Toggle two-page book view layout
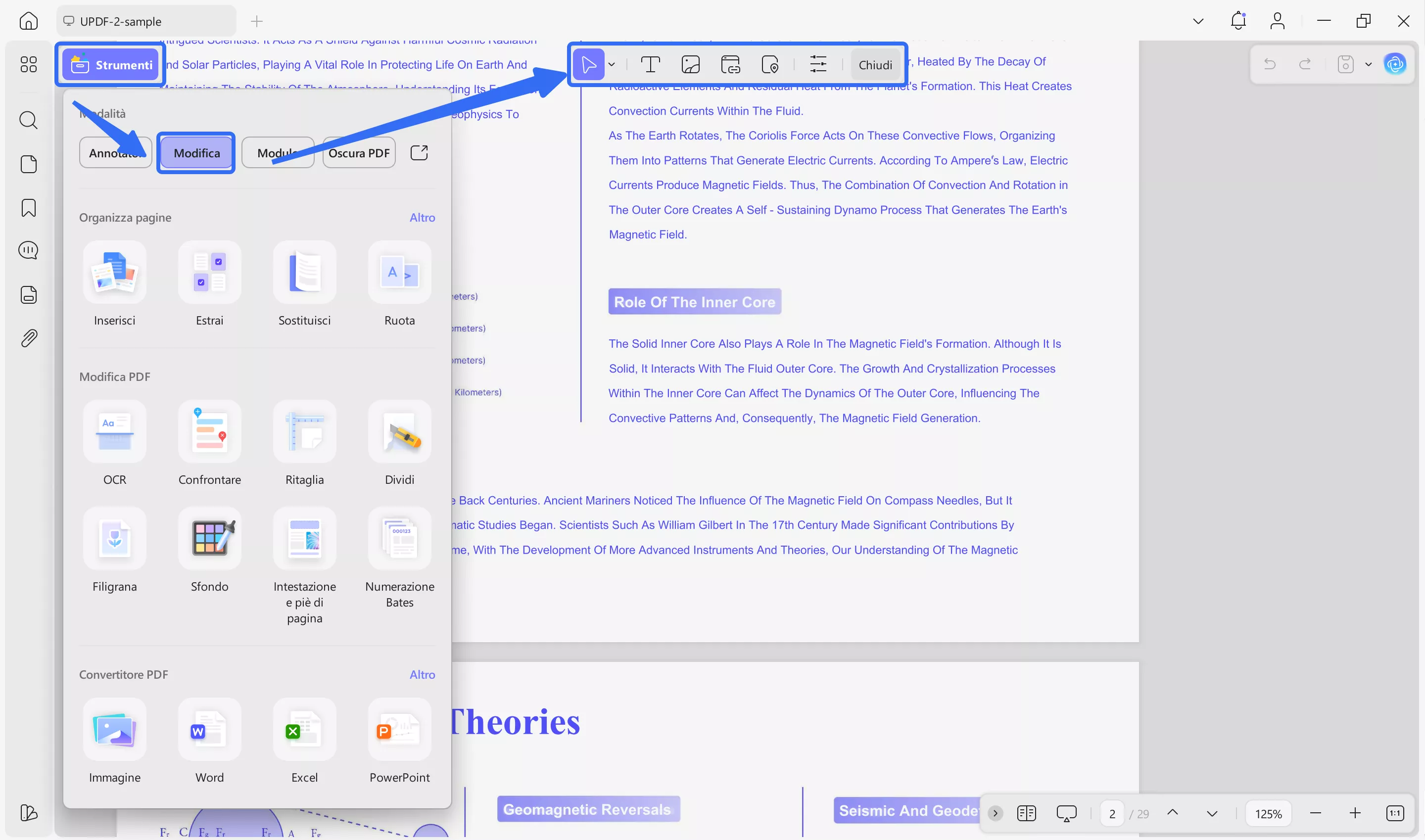Screen dimensions: 1425x840 [1027, 813]
